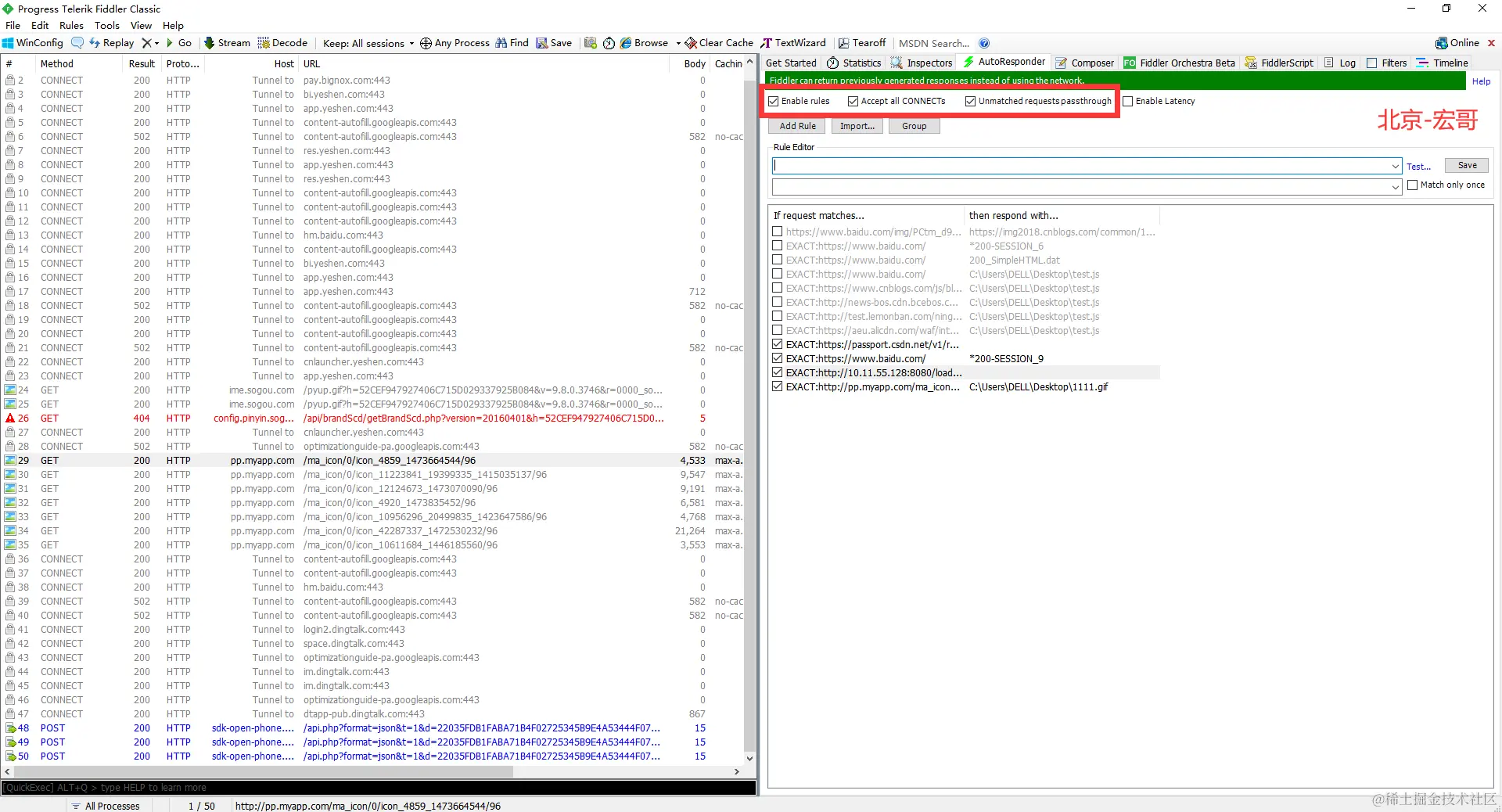Viewport: 1502px width, 812px height.
Task: Click the session list scroll-left arrow
Action: tap(8, 772)
